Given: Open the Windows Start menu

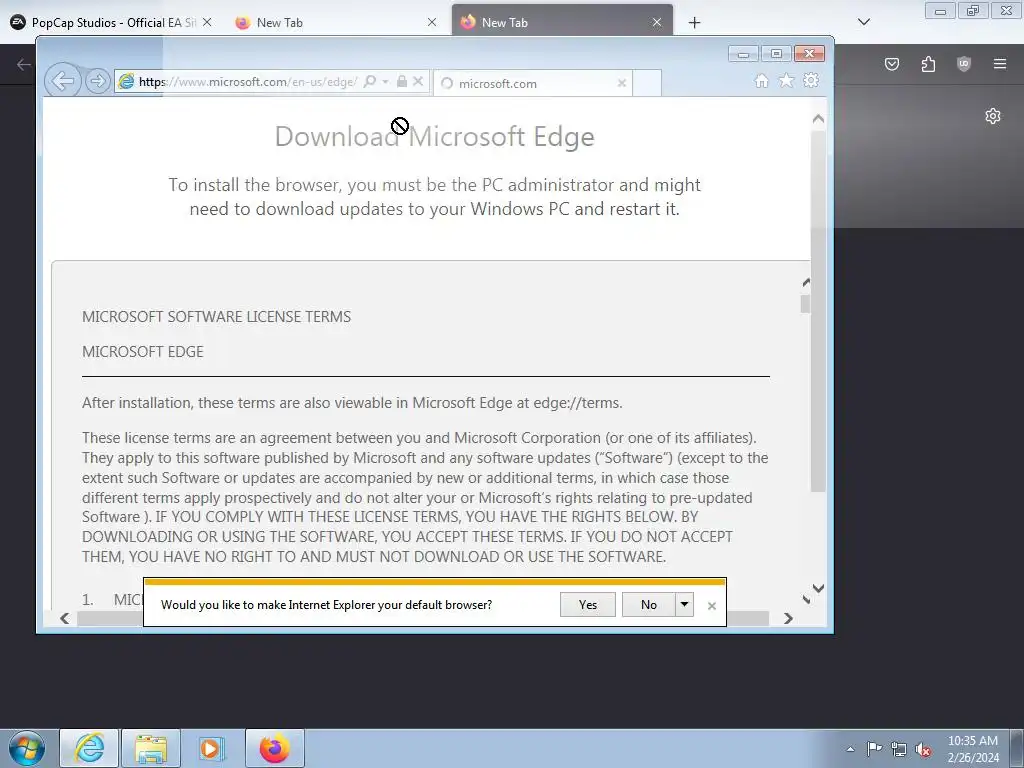Looking at the screenshot, I should [26, 748].
